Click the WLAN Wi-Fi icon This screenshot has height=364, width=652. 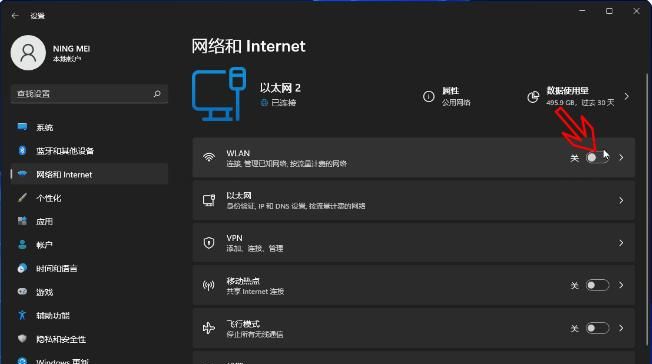(x=209, y=157)
